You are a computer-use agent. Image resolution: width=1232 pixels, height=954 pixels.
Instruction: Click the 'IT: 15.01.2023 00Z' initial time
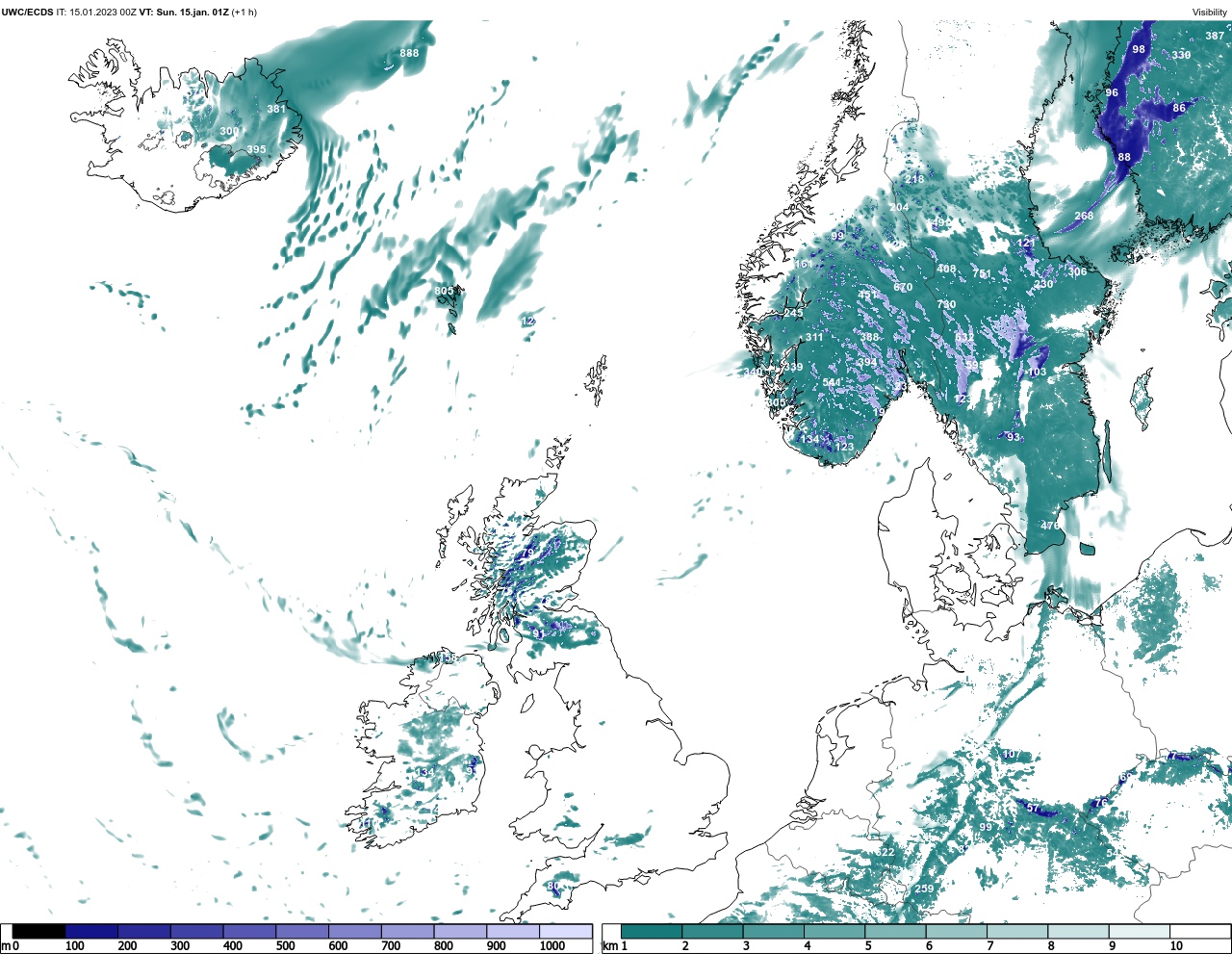[96, 13]
